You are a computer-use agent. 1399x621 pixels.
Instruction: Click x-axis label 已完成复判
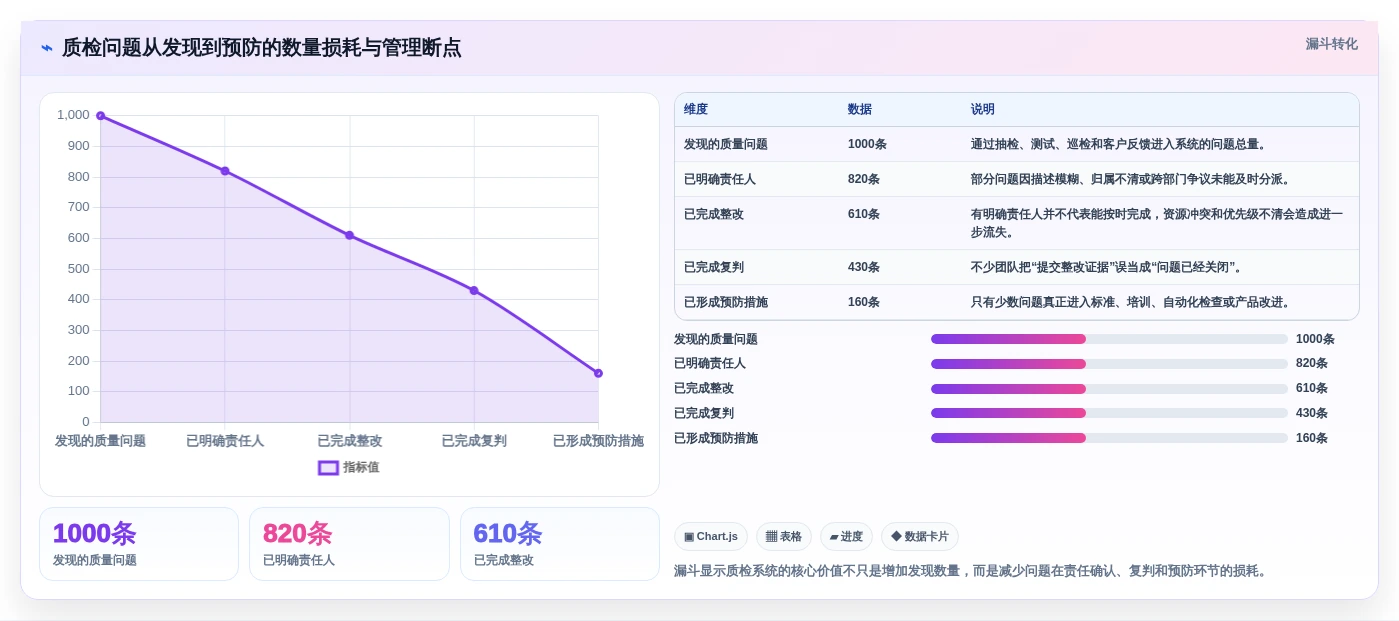coord(474,441)
